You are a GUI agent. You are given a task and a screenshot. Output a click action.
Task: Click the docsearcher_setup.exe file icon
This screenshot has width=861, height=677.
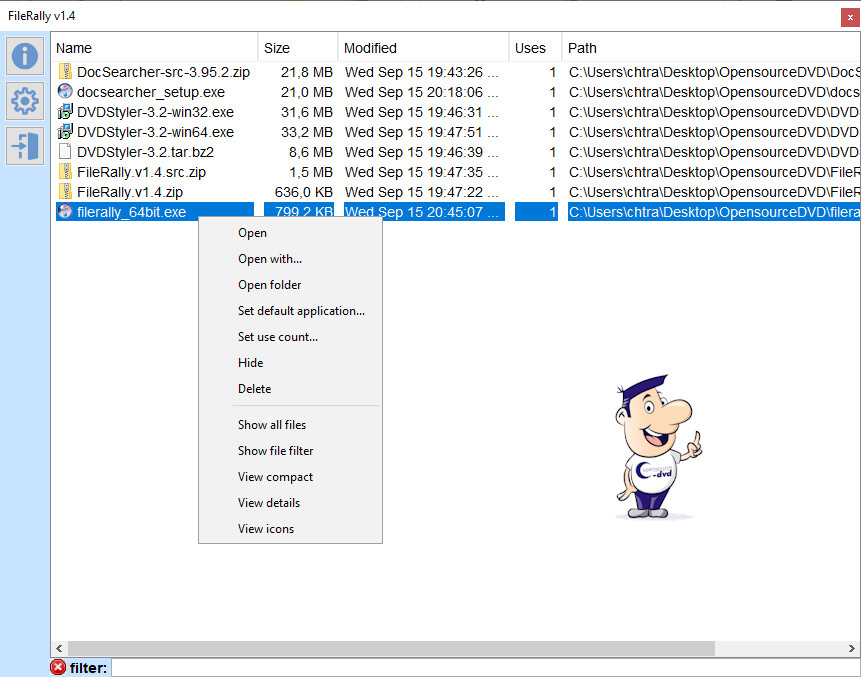(x=65, y=92)
